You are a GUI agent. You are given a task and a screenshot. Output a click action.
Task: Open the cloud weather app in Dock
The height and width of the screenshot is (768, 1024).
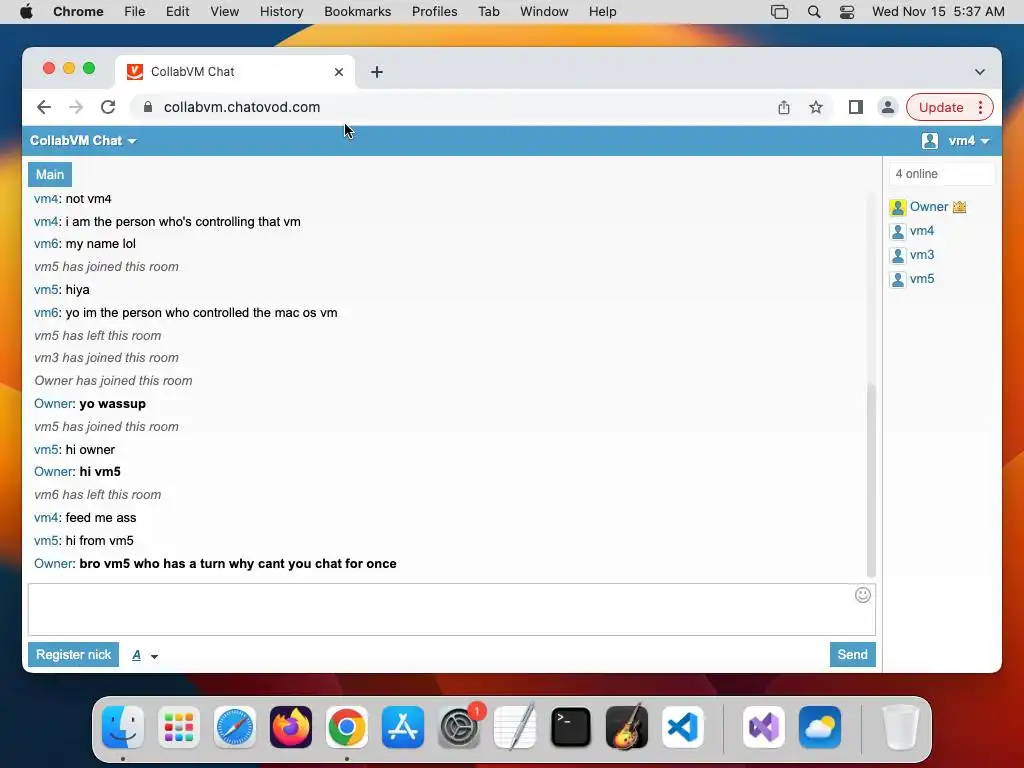click(820, 727)
